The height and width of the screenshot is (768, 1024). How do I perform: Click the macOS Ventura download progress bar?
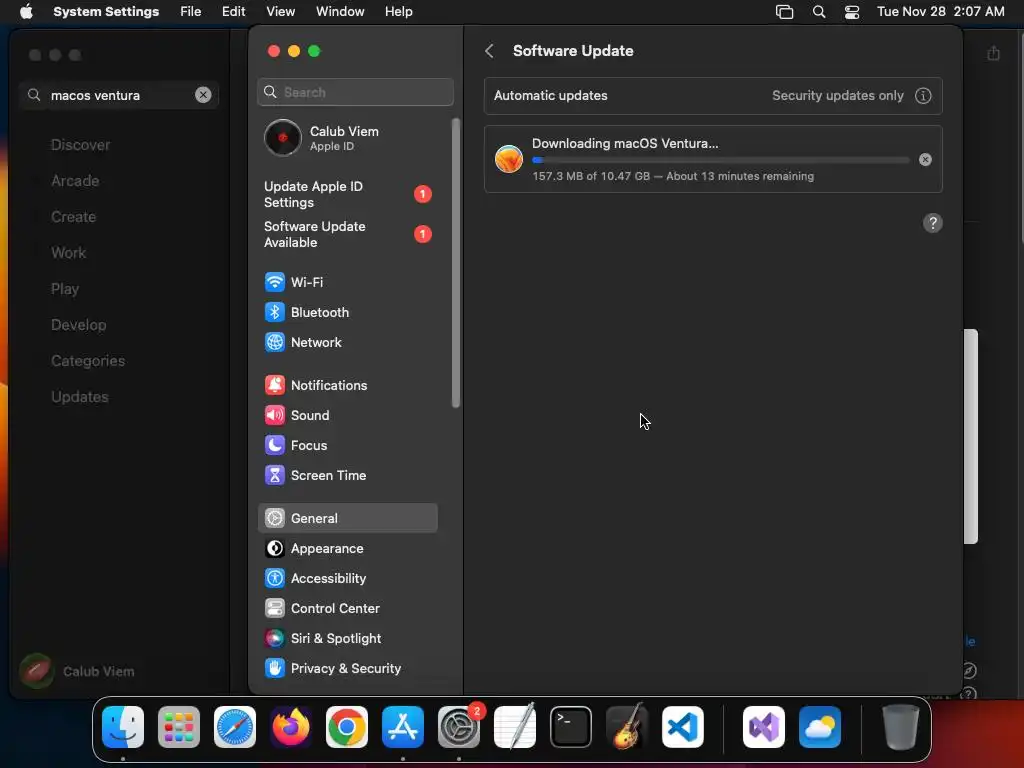[720, 160]
